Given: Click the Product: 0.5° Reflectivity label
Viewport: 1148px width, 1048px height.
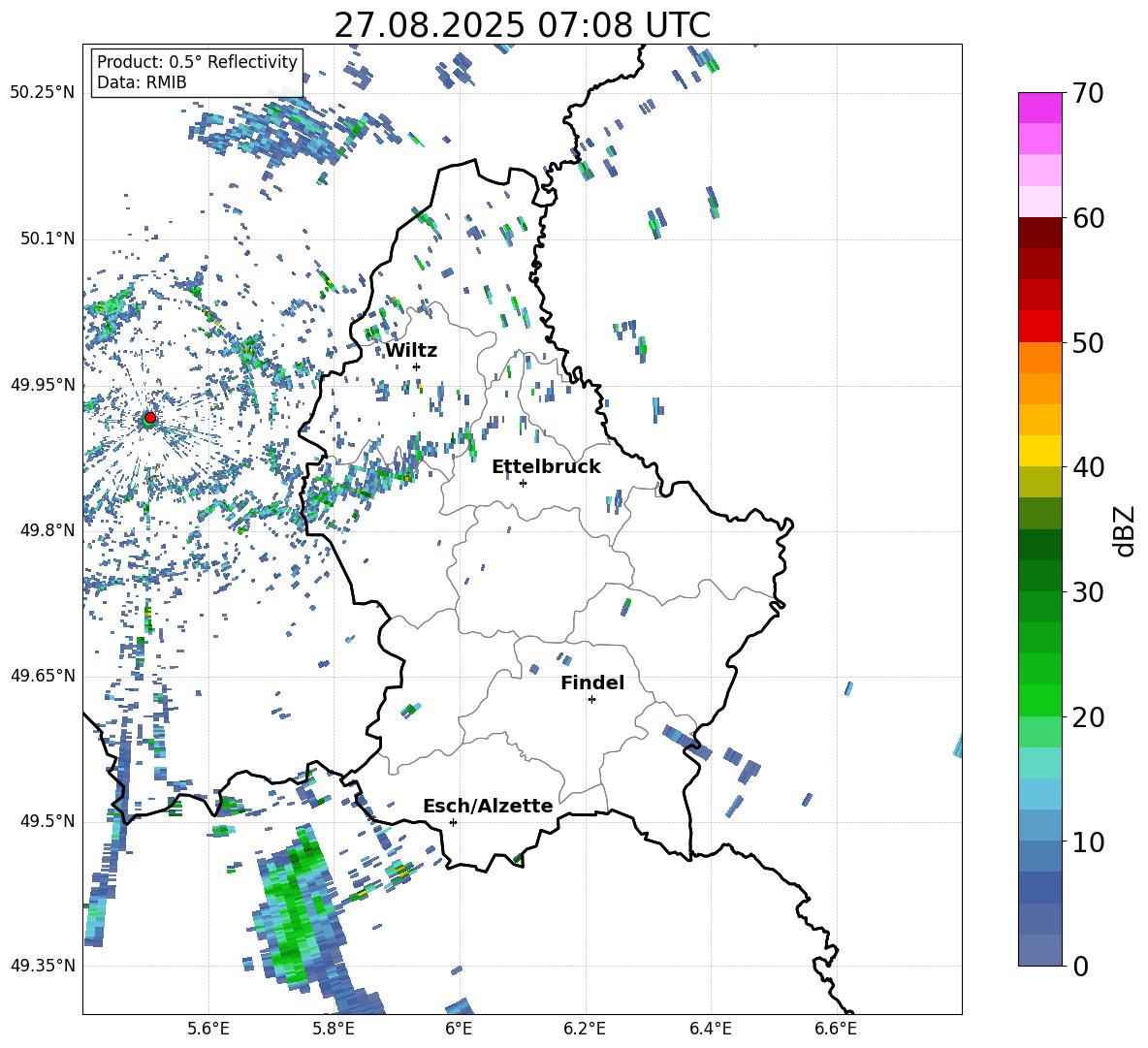Looking at the screenshot, I should 197,61.
